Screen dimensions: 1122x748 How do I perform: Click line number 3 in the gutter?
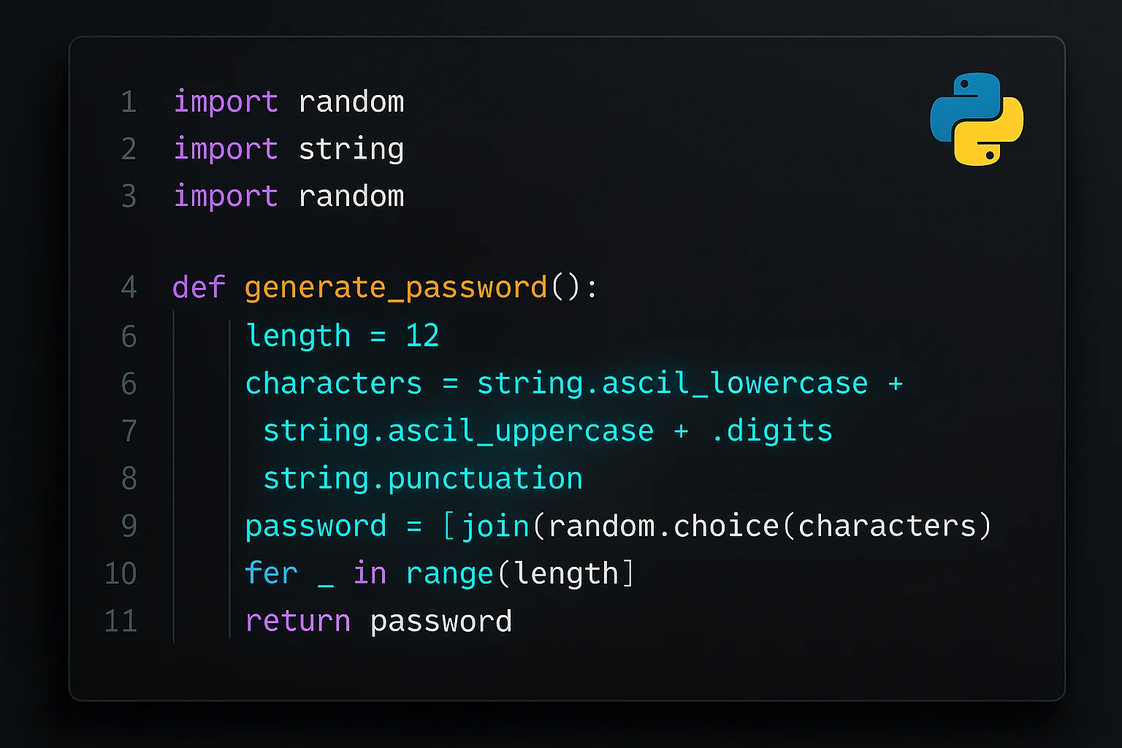(128, 196)
